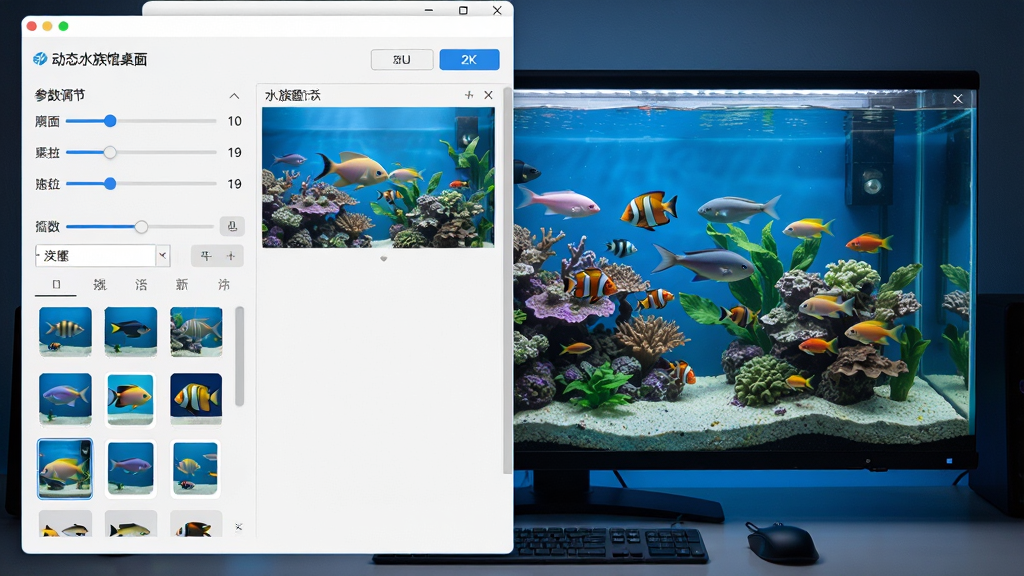Click the grey button left of 2K

tap(402, 59)
